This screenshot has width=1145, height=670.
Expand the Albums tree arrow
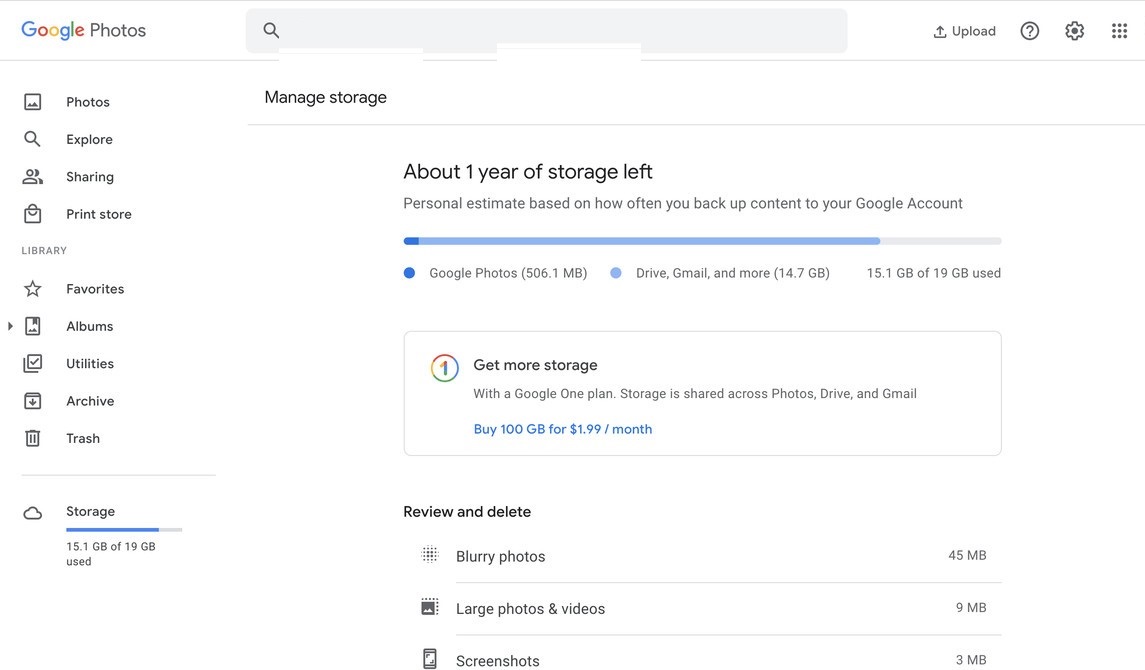(x=10, y=326)
